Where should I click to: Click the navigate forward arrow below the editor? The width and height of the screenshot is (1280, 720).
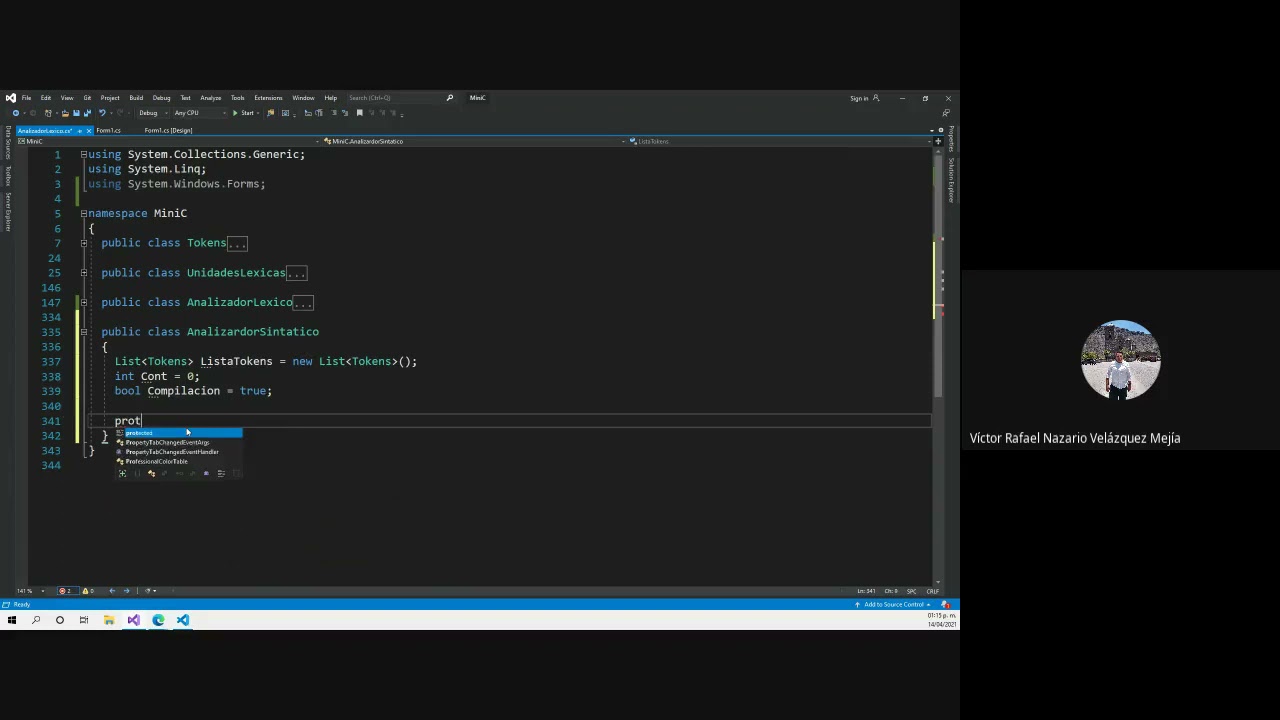(x=127, y=591)
